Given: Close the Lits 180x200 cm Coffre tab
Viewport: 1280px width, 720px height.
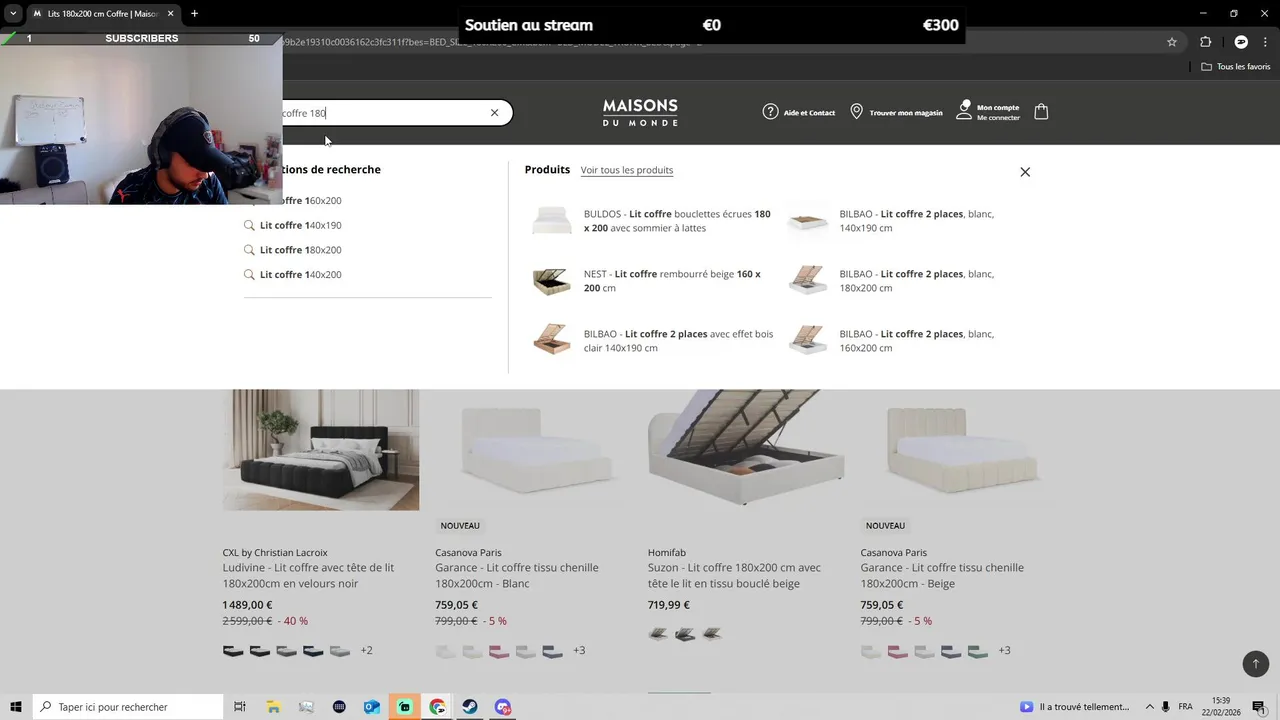Looking at the screenshot, I should coord(170,14).
